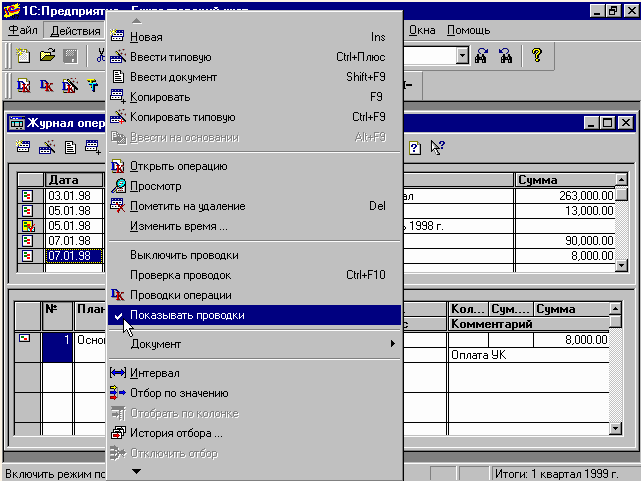Select the 03.01.98 date row
This screenshot has width=641, height=481.
[x=72, y=197]
